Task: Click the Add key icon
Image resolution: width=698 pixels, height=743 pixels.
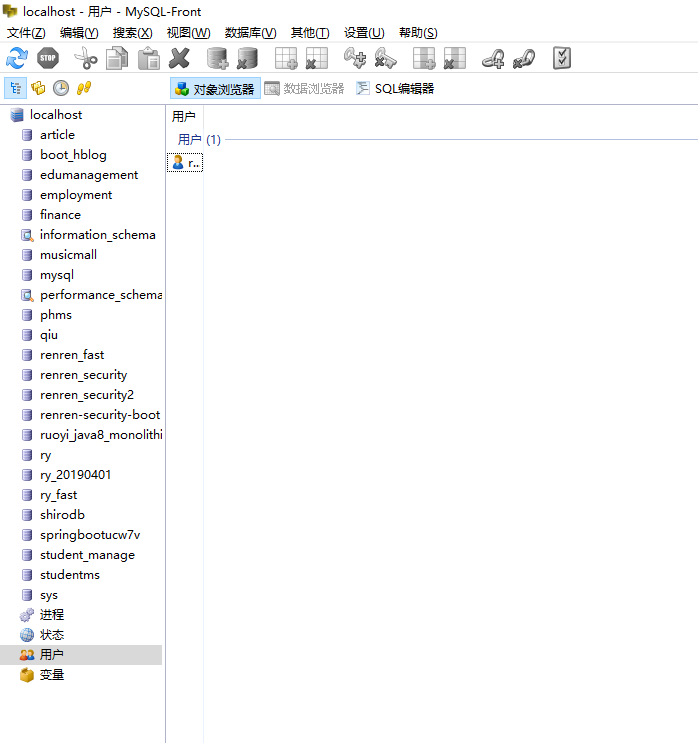Action: (x=355, y=58)
